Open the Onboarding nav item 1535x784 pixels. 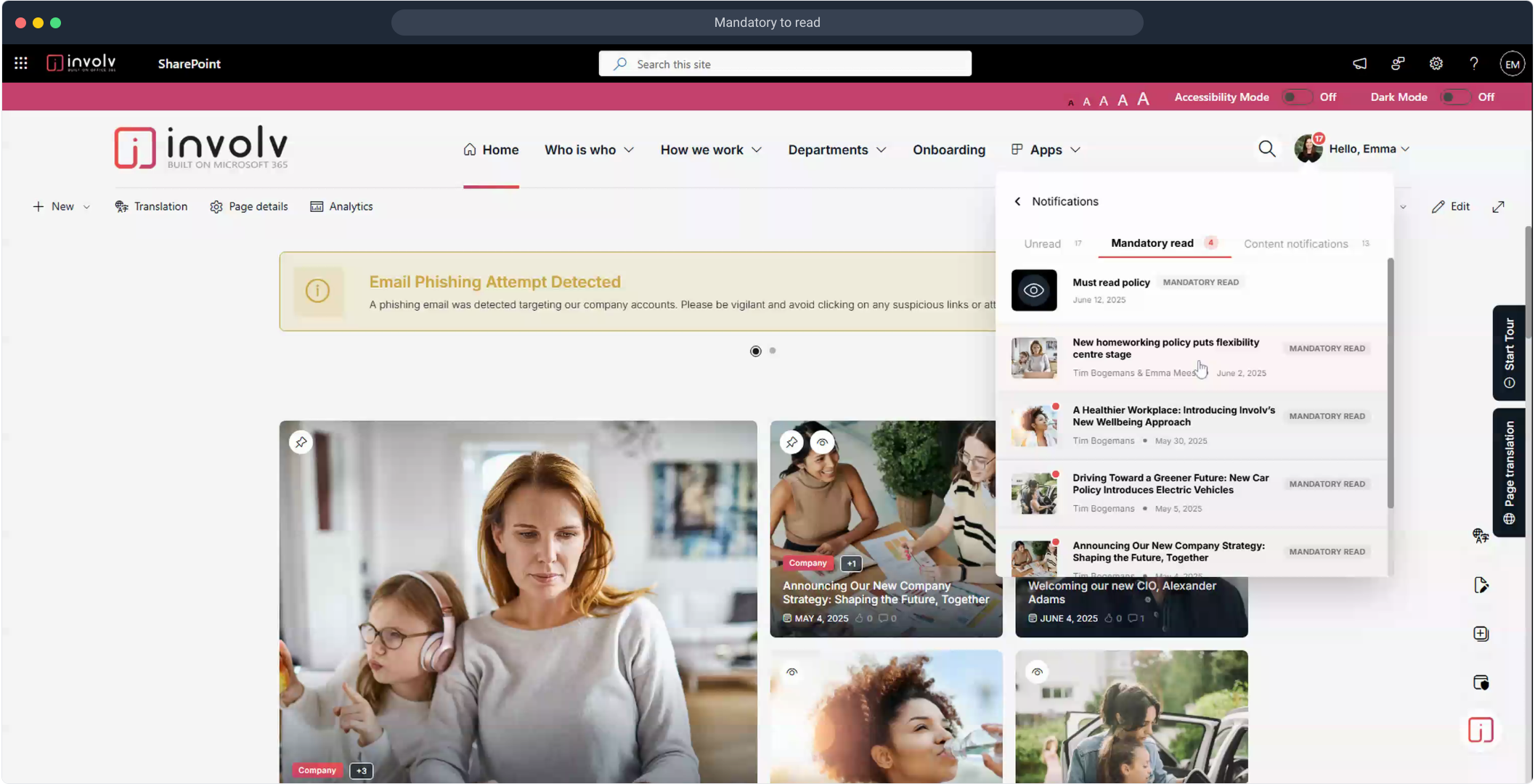pyautogui.click(x=949, y=150)
